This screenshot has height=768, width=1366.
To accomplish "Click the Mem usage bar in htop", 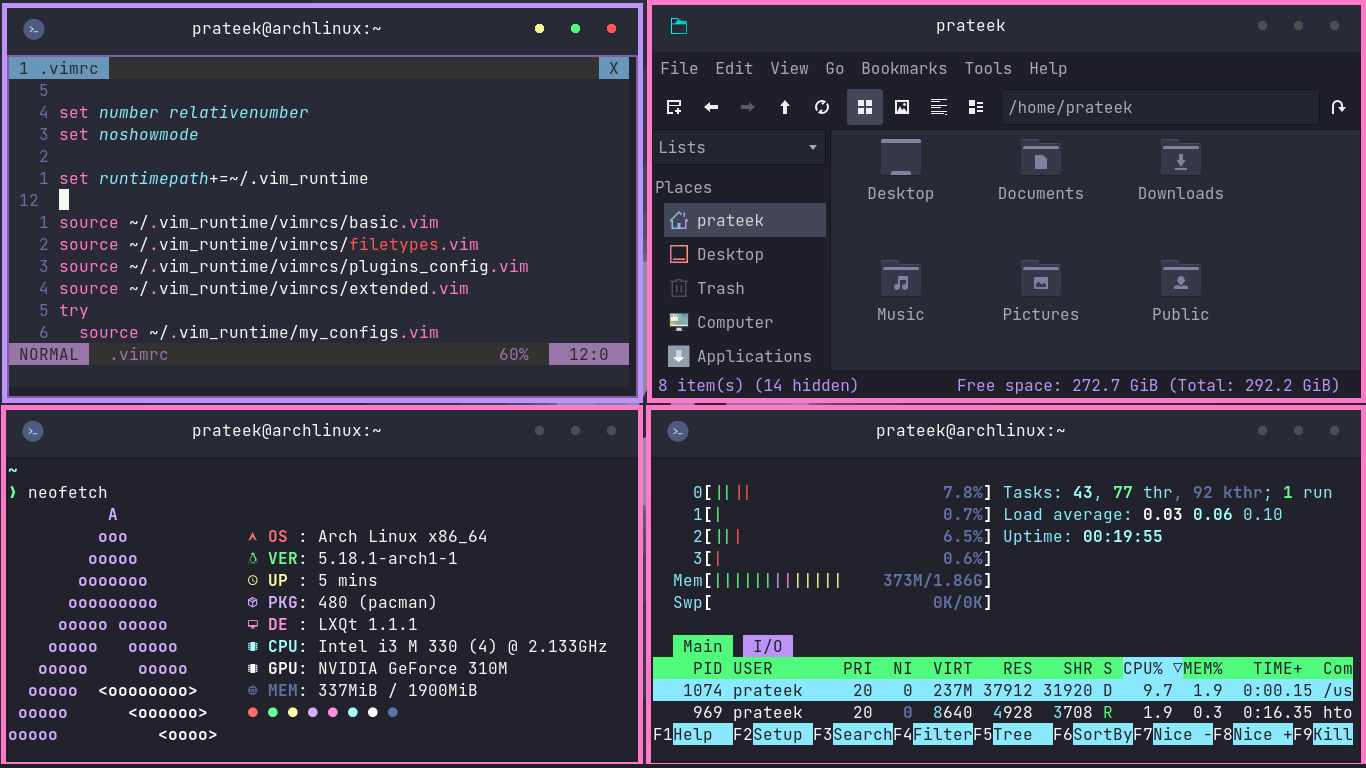I will tap(832, 580).
